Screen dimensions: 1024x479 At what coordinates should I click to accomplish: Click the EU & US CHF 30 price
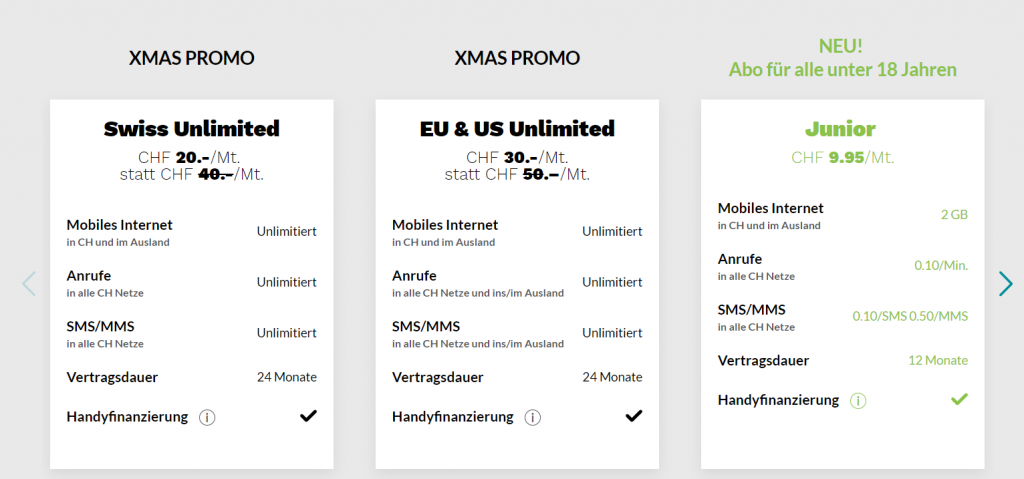pos(517,157)
